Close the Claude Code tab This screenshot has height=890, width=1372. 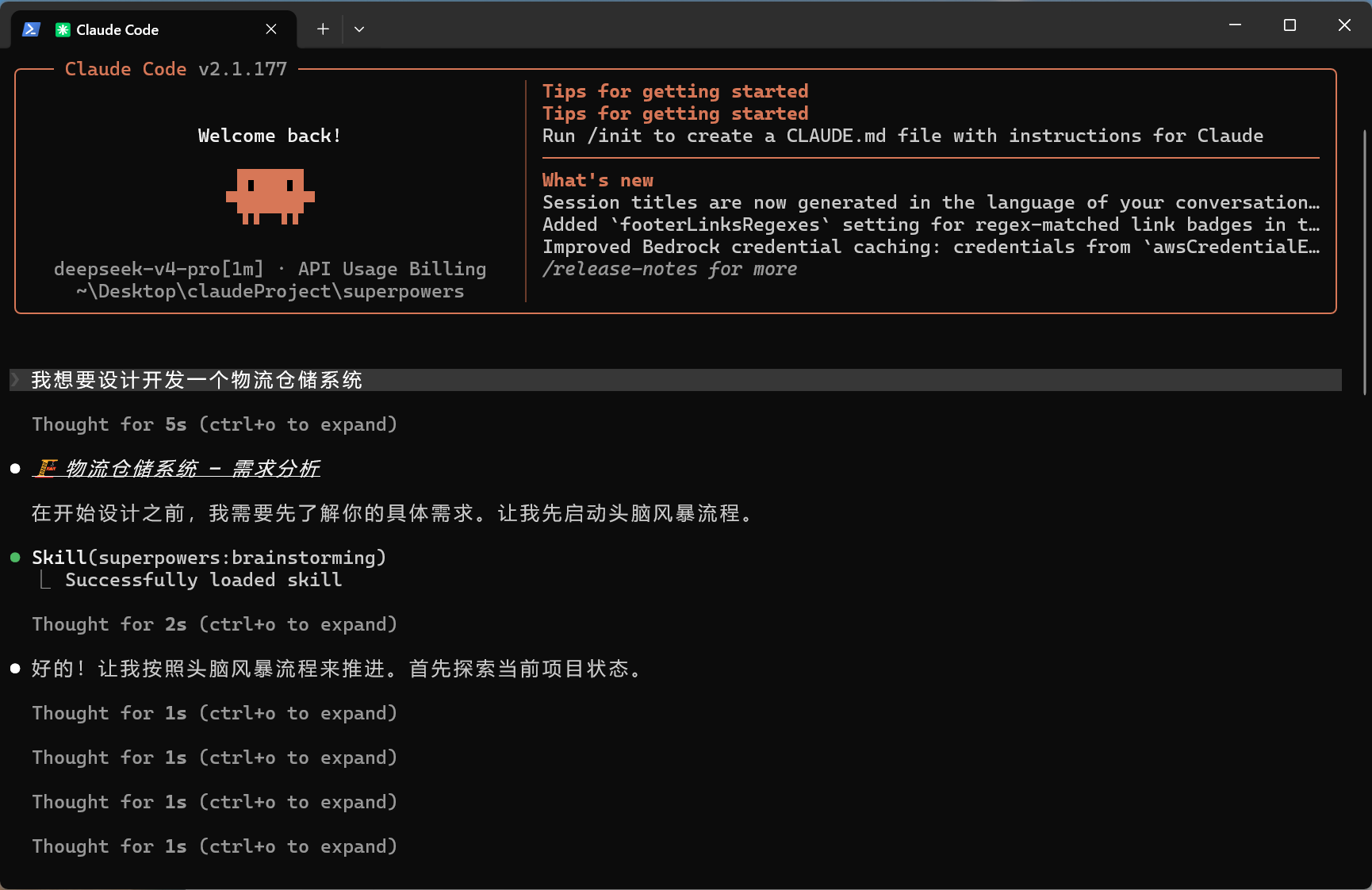click(x=271, y=29)
